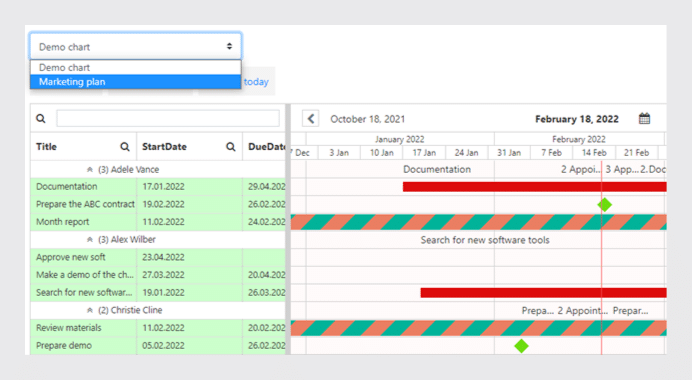Click the 2 Appoint... label in Christie Cline row
This screenshot has height=380, width=692.
point(583,311)
